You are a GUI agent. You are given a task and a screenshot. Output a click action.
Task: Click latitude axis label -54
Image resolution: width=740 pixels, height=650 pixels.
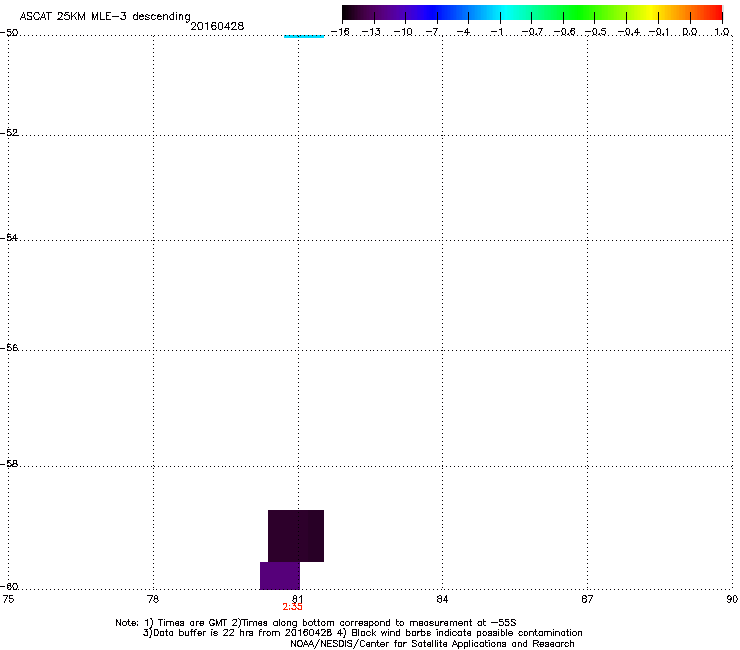click(x=9, y=238)
